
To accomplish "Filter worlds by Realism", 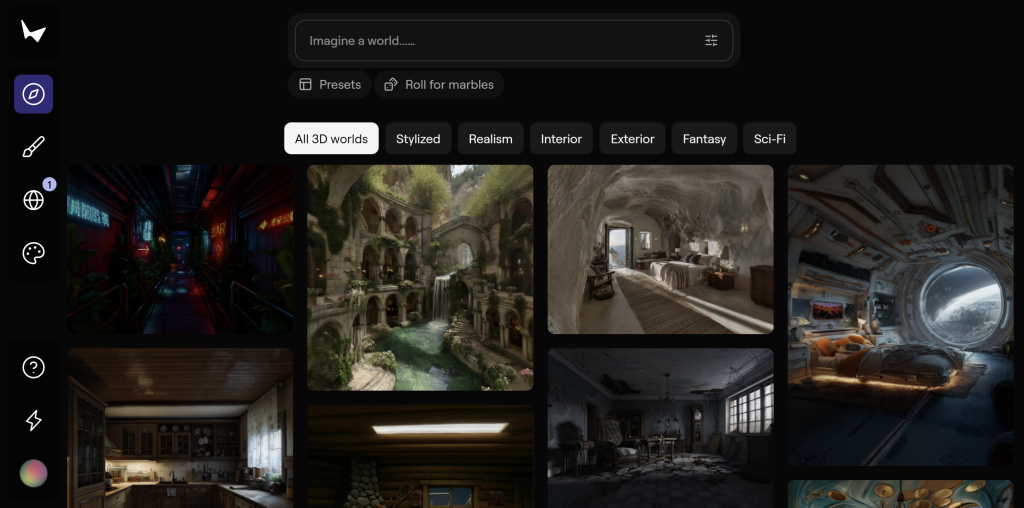I will pyautogui.click(x=490, y=139).
